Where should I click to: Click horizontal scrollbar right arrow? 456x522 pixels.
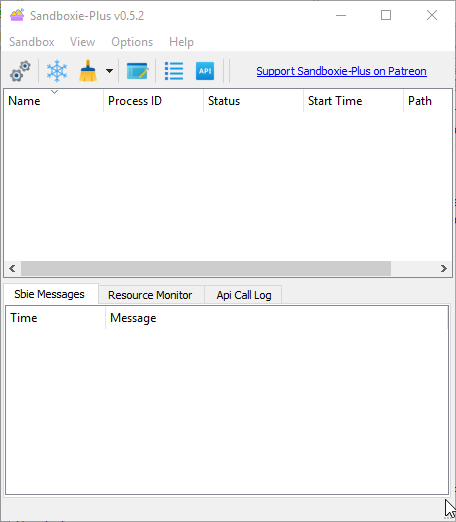pyautogui.click(x=444, y=269)
